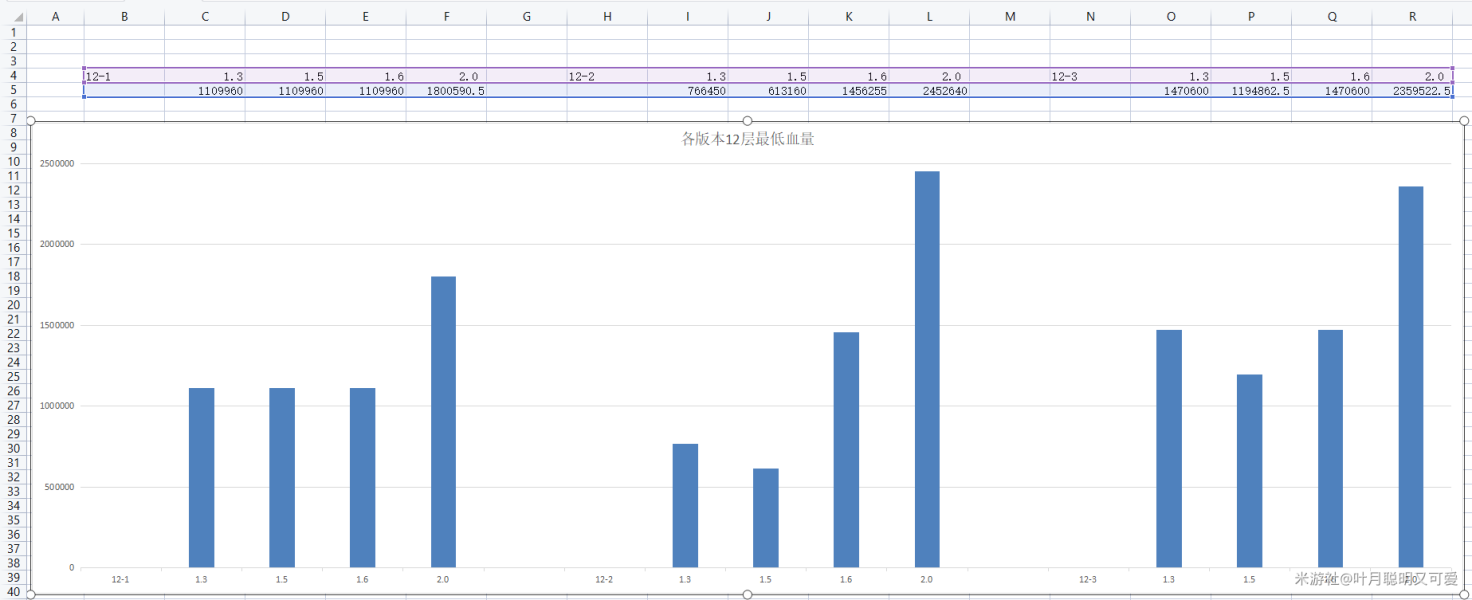Viewport: 1472px width, 600px height.
Task: Click the select-all corner of the sheet
Action: tap(13, 16)
